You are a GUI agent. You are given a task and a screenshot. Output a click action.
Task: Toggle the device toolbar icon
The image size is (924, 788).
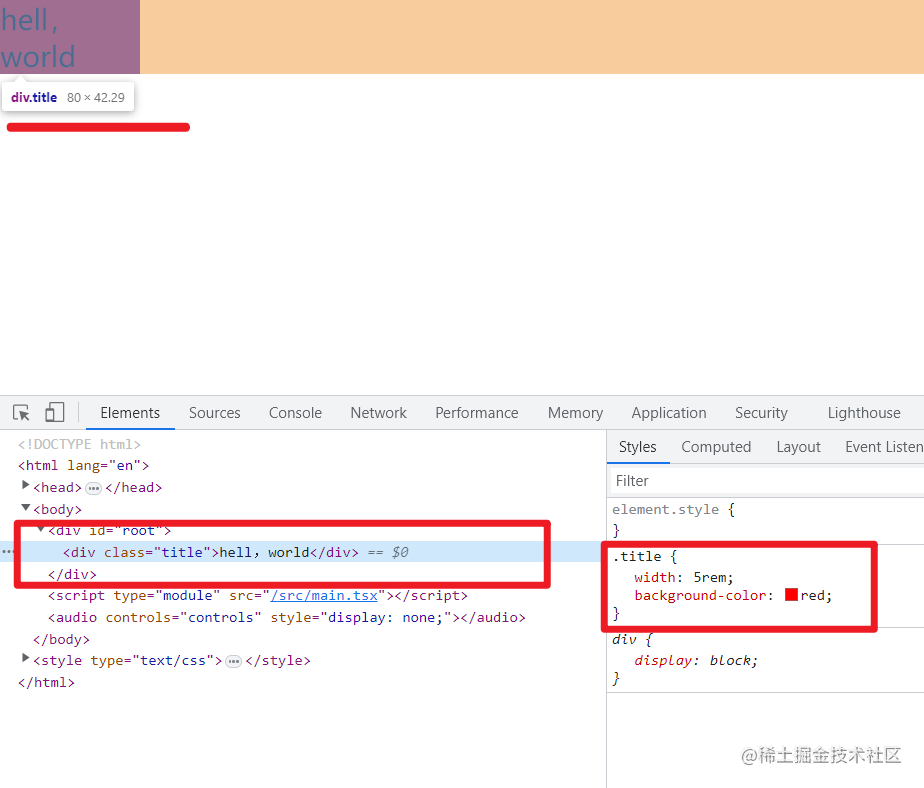click(x=54, y=413)
